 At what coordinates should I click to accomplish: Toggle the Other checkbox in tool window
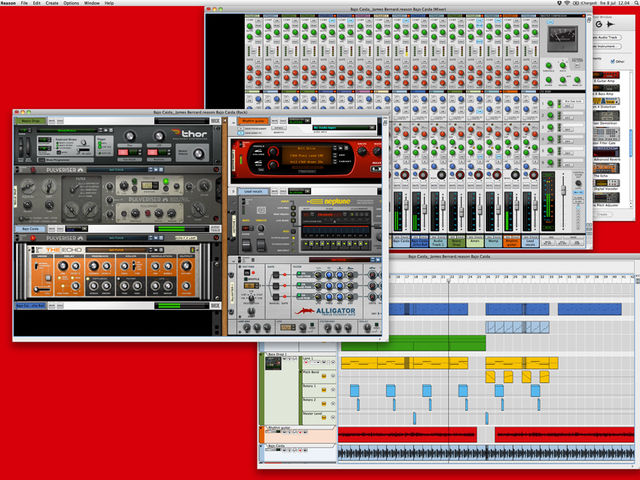click(x=613, y=62)
